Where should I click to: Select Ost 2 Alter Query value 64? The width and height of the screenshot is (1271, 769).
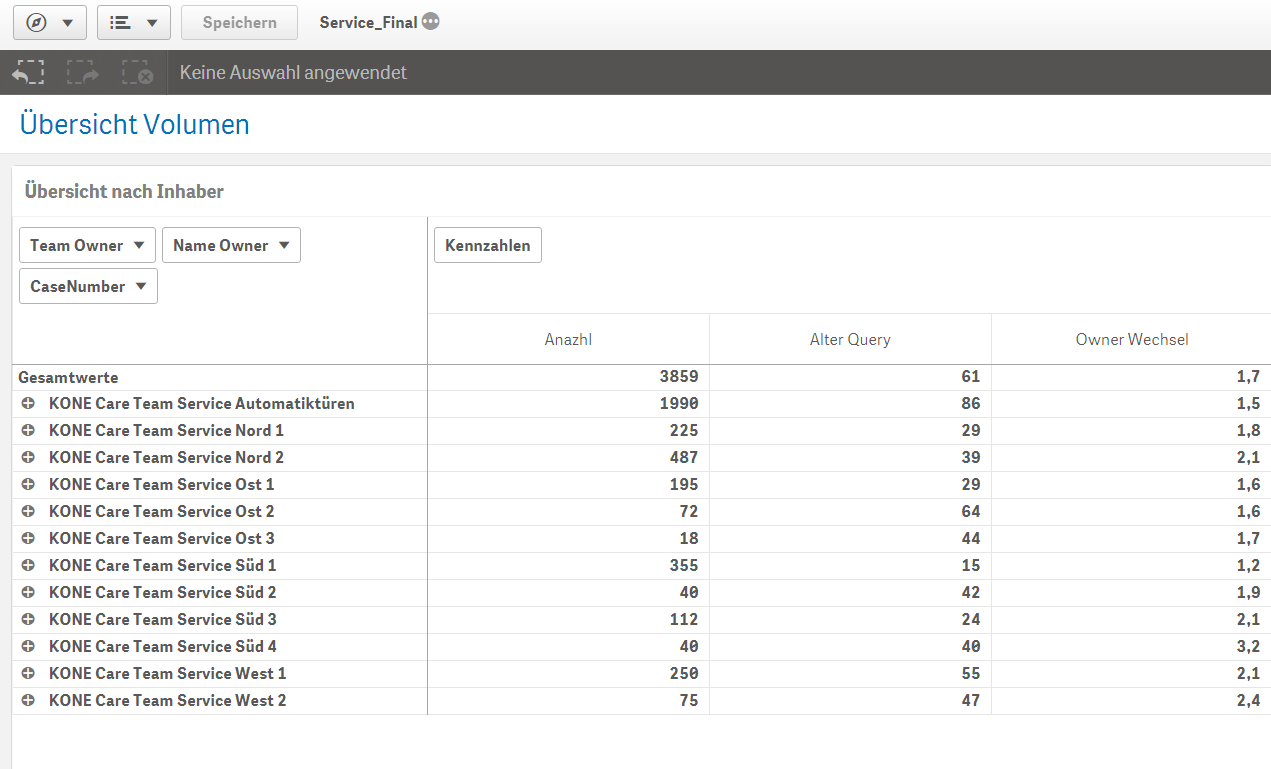coord(970,512)
